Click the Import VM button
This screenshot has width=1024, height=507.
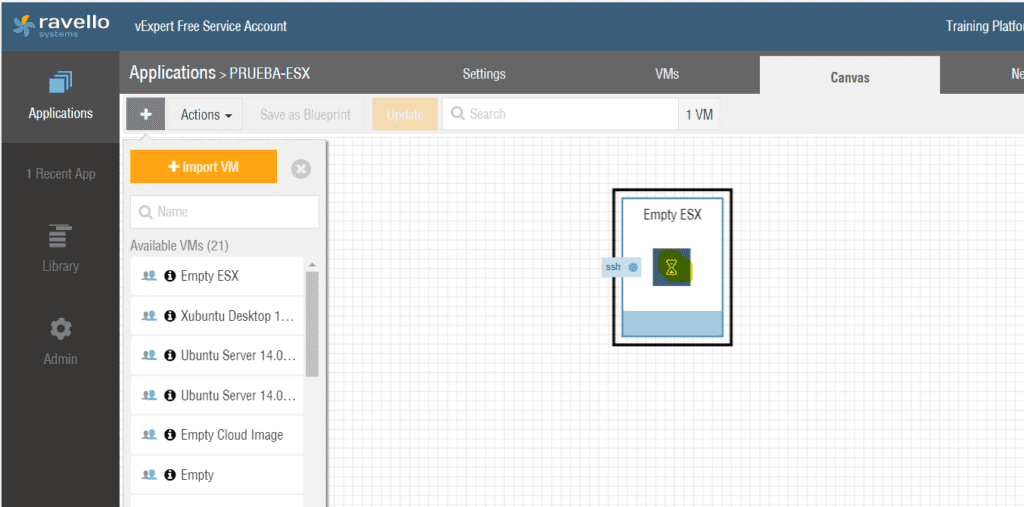tap(204, 167)
